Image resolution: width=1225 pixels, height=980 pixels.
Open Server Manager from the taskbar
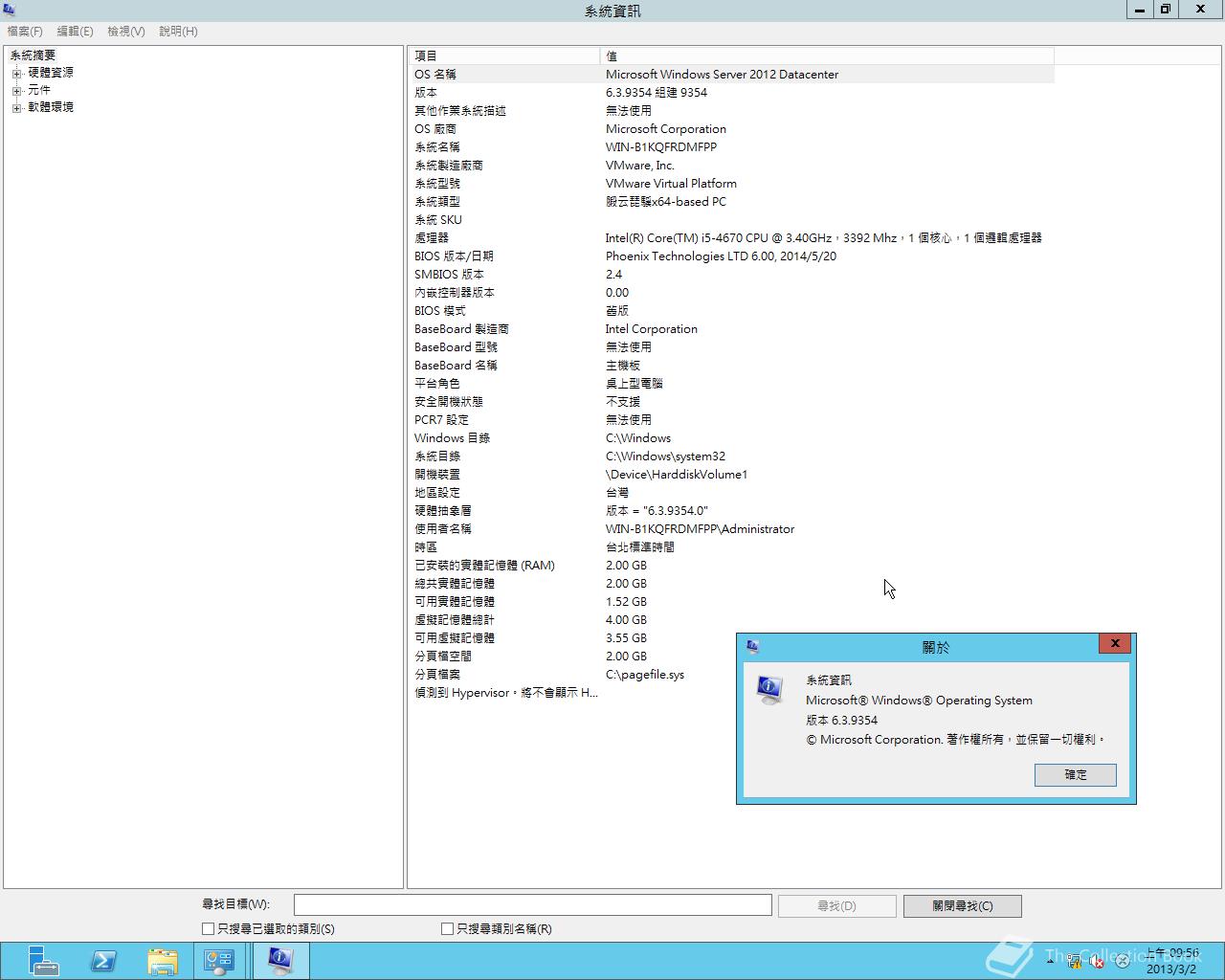point(43,961)
